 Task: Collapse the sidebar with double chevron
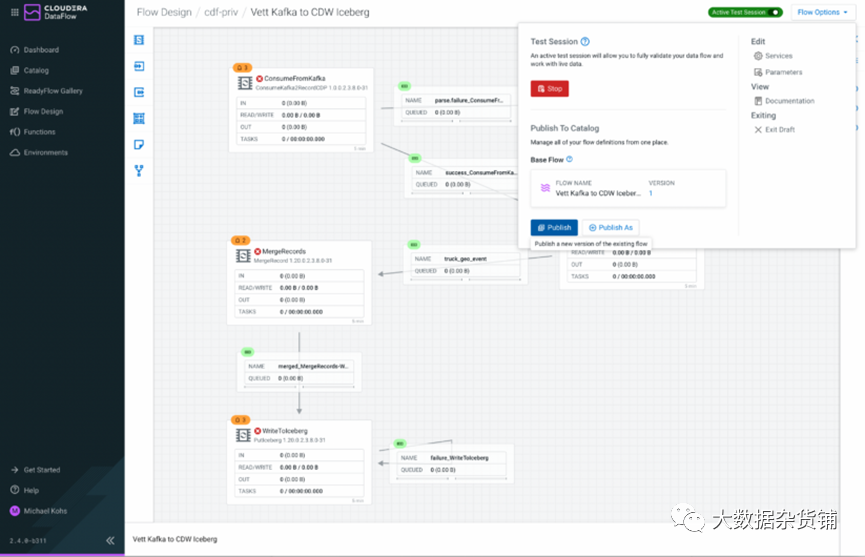[110, 540]
